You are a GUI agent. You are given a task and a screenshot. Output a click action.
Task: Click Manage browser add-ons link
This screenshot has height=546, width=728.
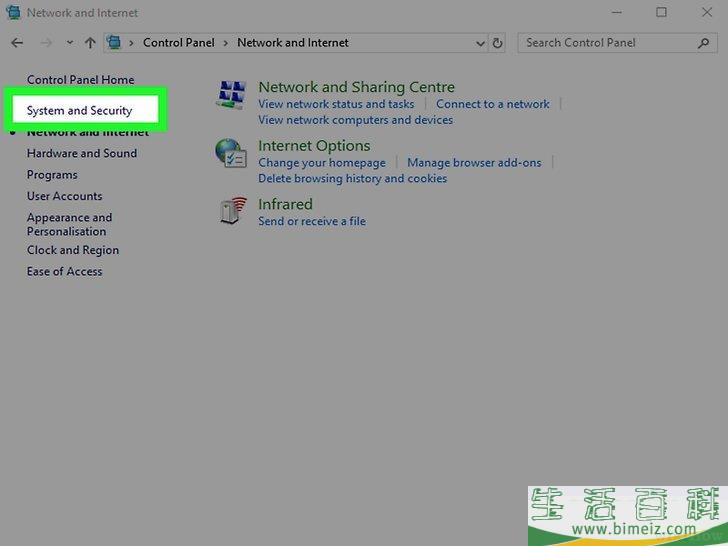[474, 162]
